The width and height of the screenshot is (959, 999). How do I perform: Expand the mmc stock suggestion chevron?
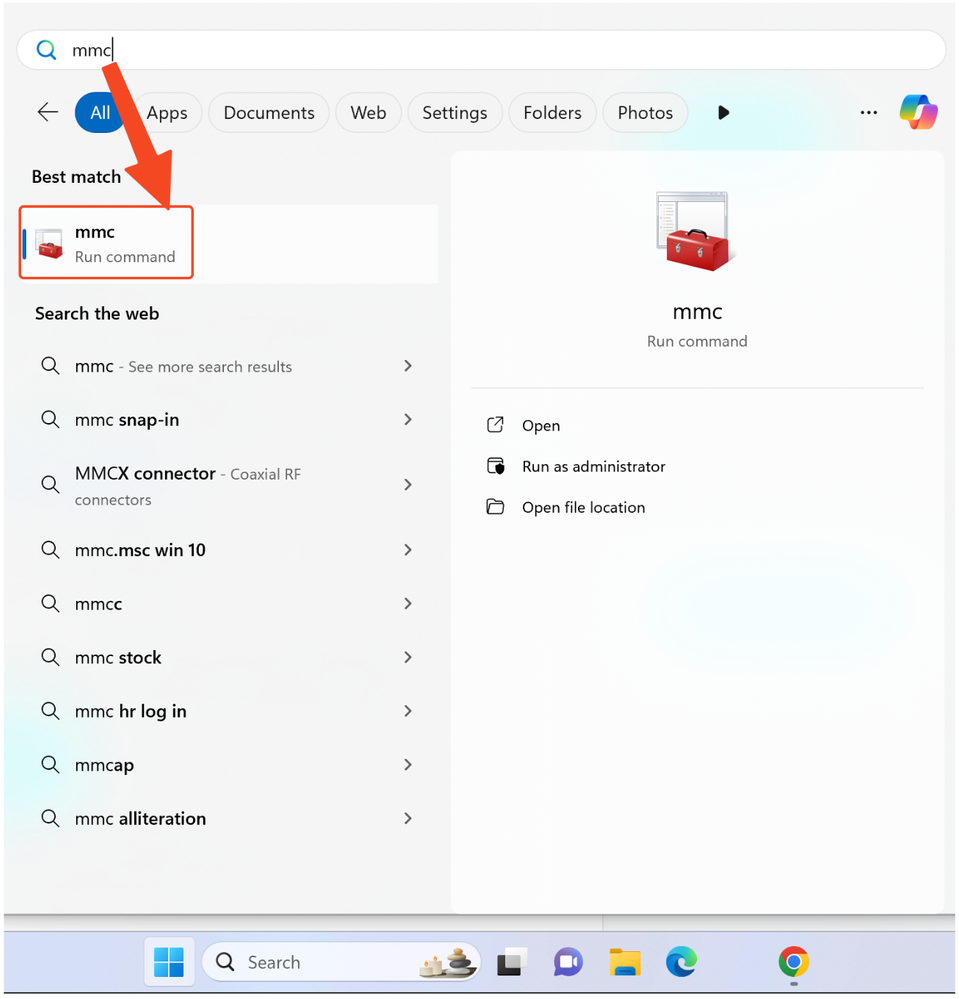pos(408,657)
